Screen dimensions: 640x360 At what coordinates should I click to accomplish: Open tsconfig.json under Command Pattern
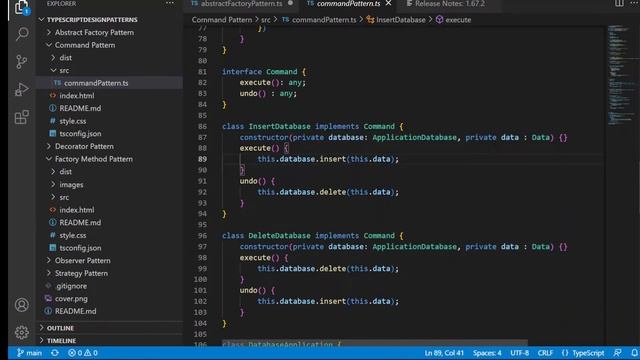pos(80,133)
